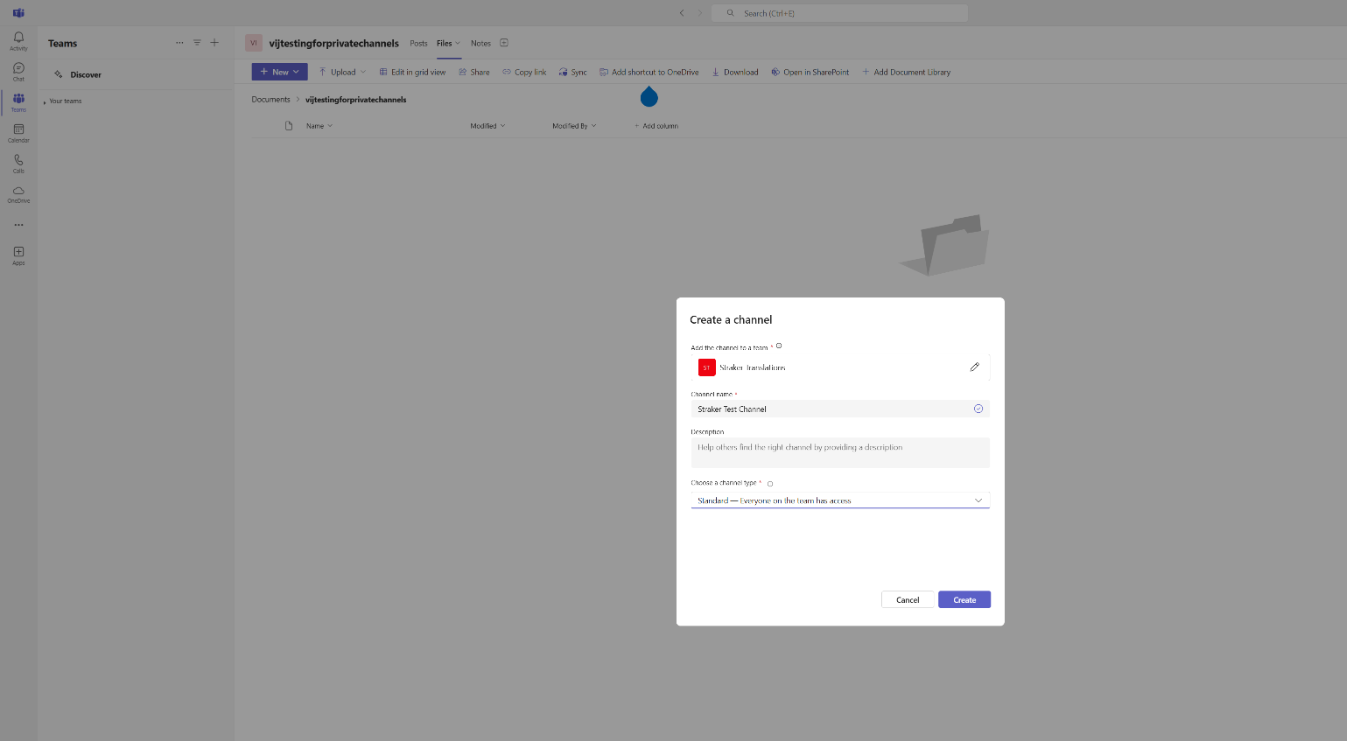The image size is (1347, 741).
Task: Open the Notes tab
Action: point(480,43)
